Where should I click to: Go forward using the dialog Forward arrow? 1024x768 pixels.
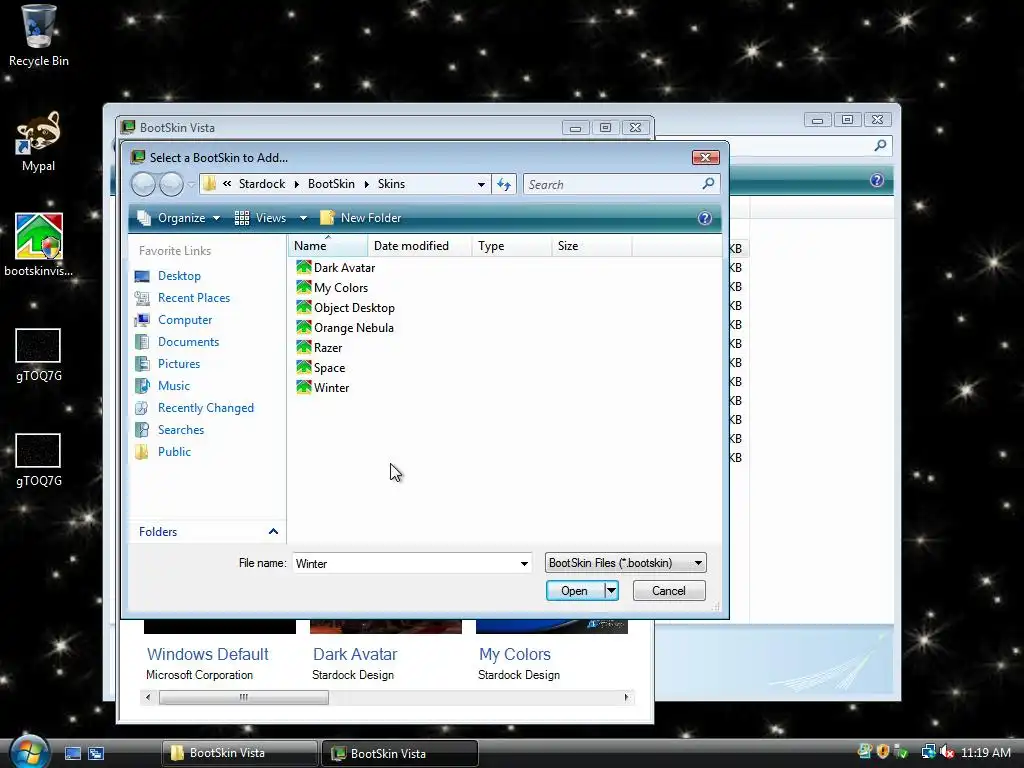pos(171,184)
